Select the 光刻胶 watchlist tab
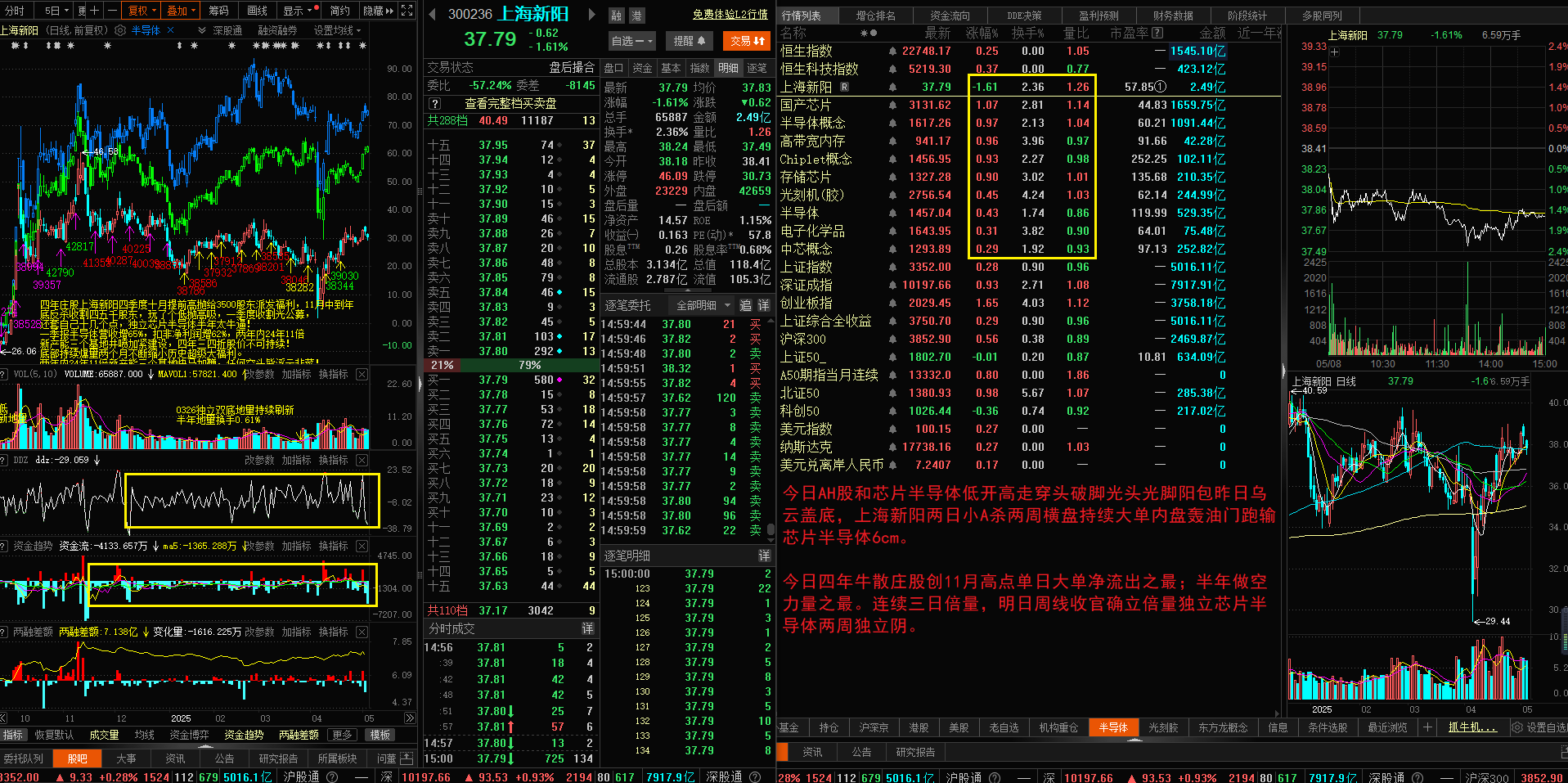 pos(1163,727)
